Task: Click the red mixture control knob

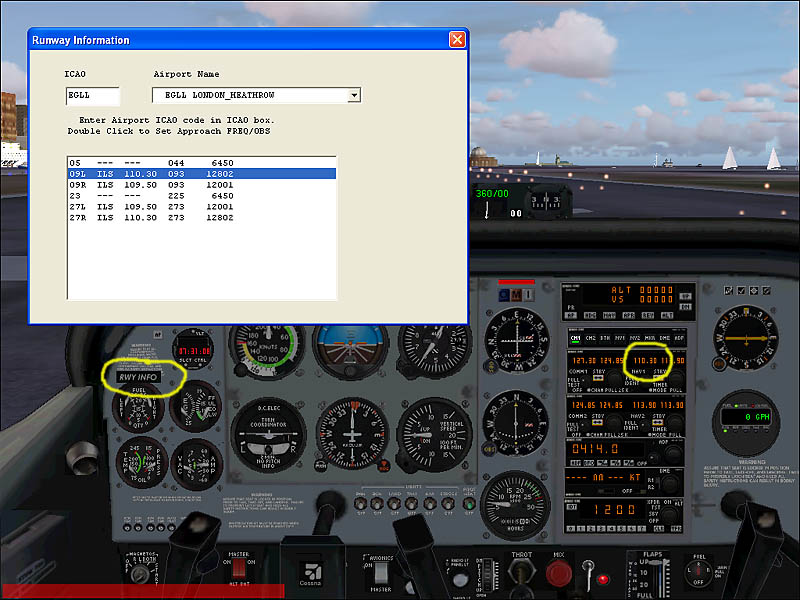Action: [x=559, y=573]
